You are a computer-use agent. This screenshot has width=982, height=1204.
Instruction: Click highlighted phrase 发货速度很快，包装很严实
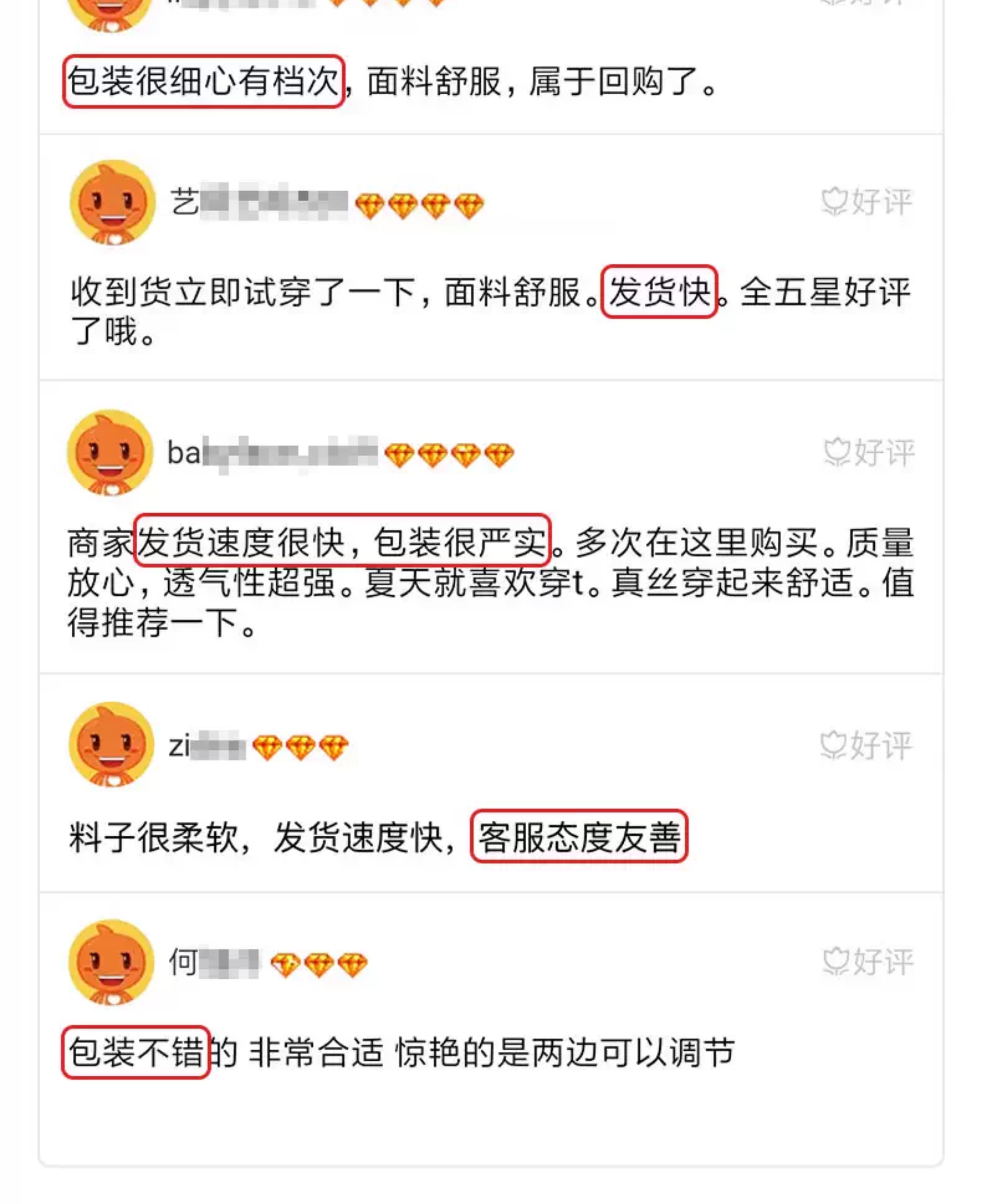click(342, 540)
